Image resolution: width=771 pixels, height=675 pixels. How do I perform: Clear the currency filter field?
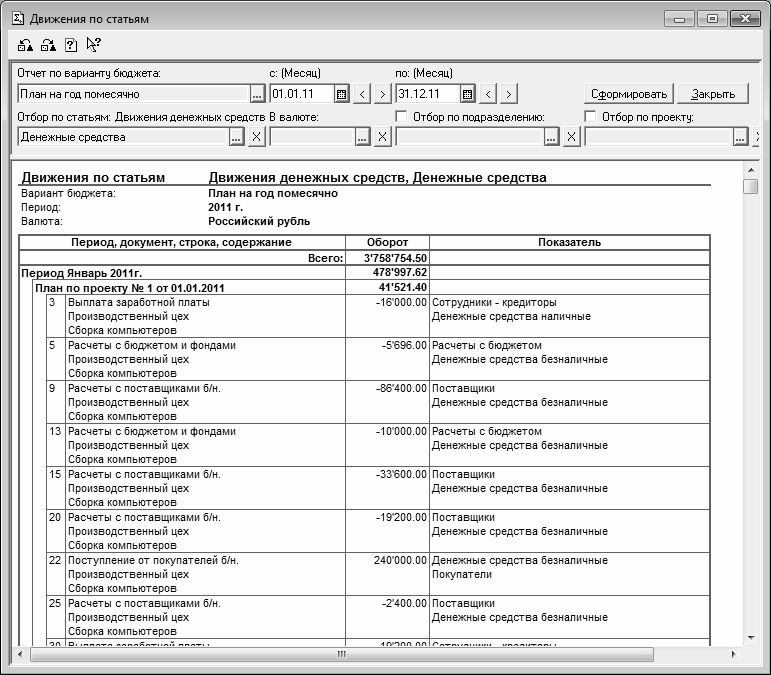point(383,137)
